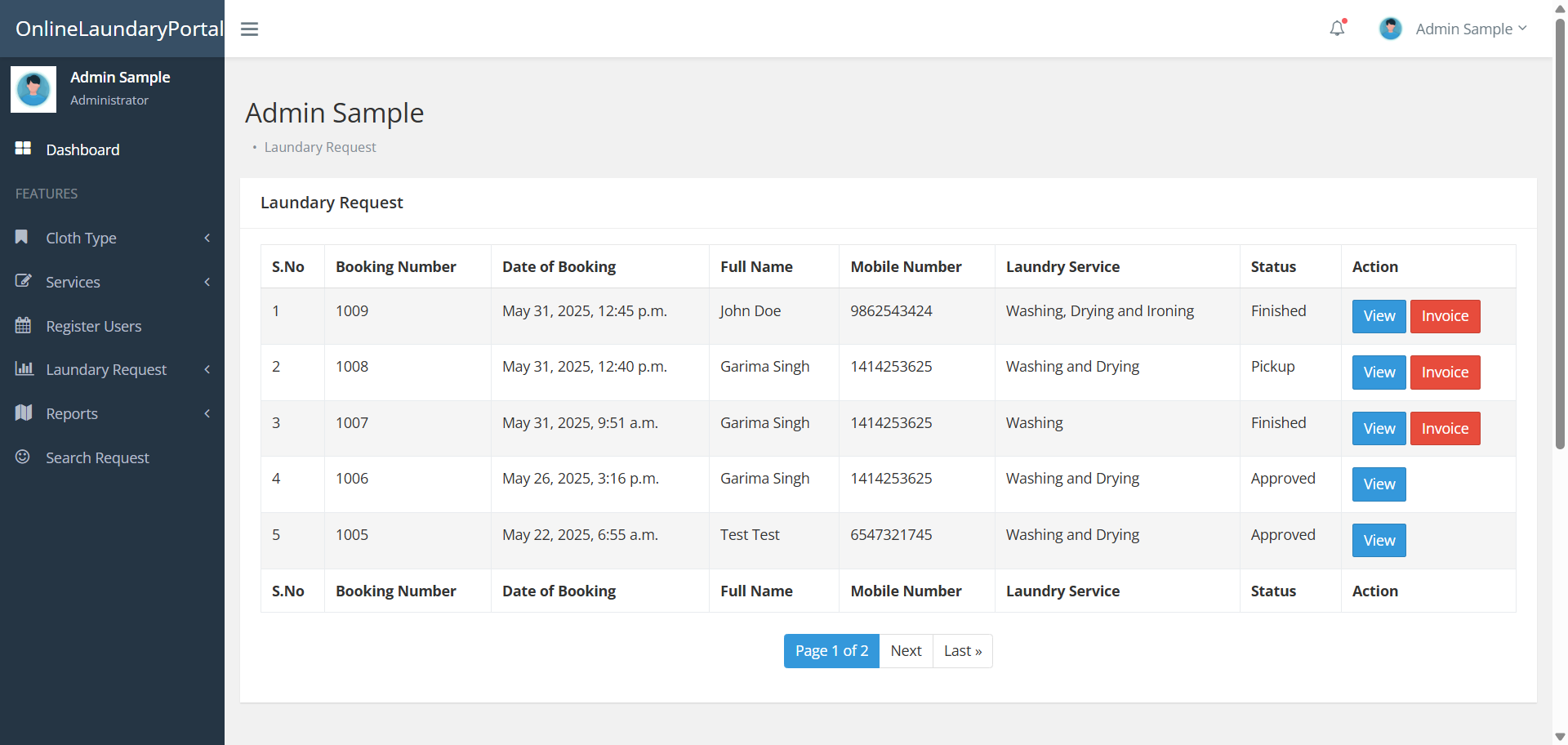View booking 1009 details
The height and width of the screenshot is (745, 1568).
coord(1379,316)
